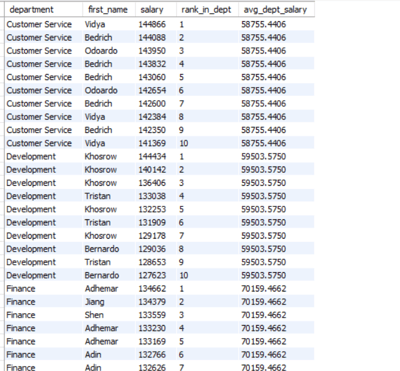The height and width of the screenshot is (371, 400).
Task: Click salary value 141369
Action: pos(152,143)
